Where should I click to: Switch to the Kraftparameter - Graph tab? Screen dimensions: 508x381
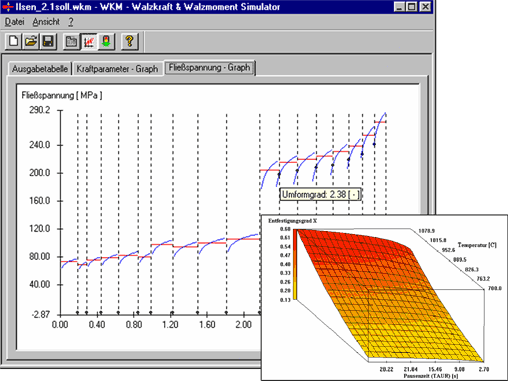click(x=117, y=69)
